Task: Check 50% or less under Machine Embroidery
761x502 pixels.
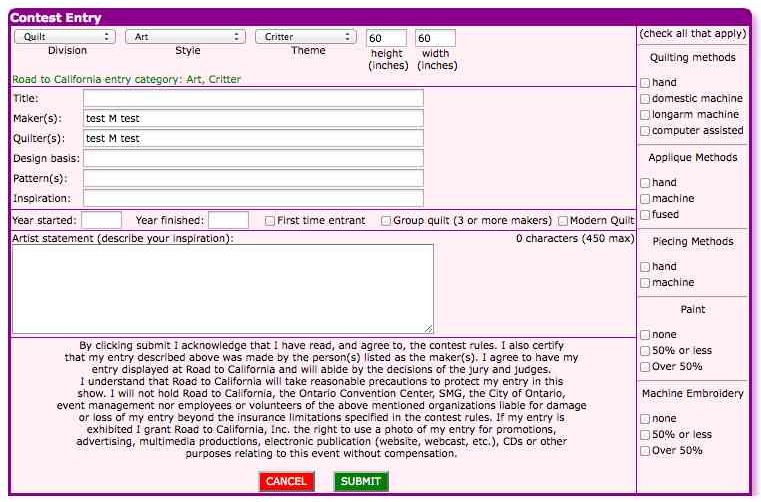Action: [645, 435]
